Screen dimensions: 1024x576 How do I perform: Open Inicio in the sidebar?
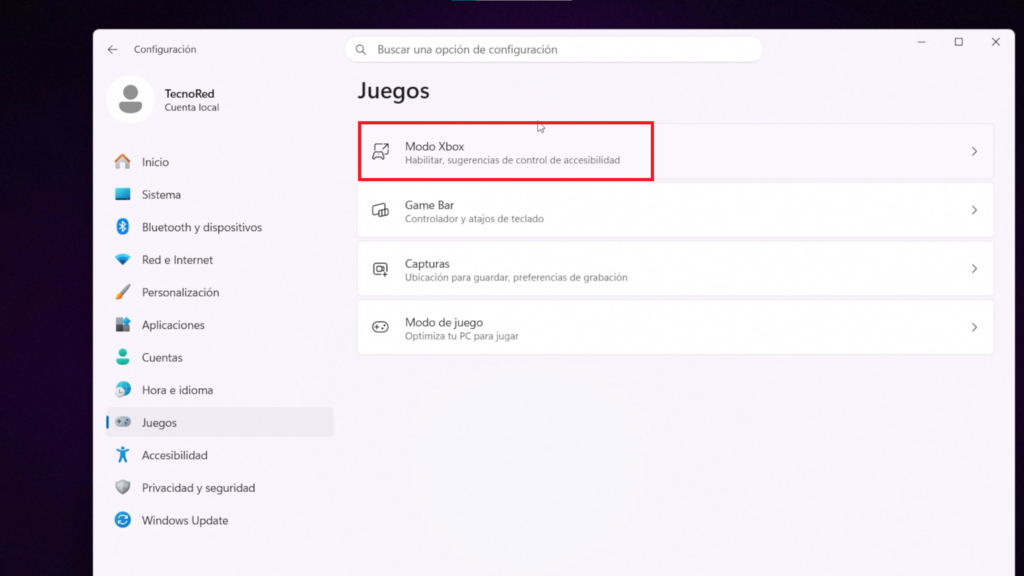(219, 161)
